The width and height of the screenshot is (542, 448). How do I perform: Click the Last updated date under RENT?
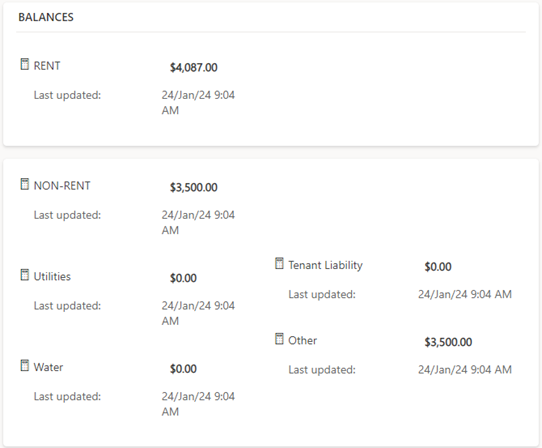(x=198, y=103)
